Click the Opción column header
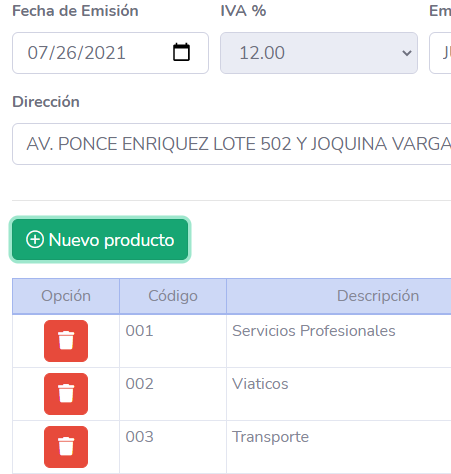Image resolution: width=451 pixels, height=474 pixels. pyautogui.click(x=66, y=296)
